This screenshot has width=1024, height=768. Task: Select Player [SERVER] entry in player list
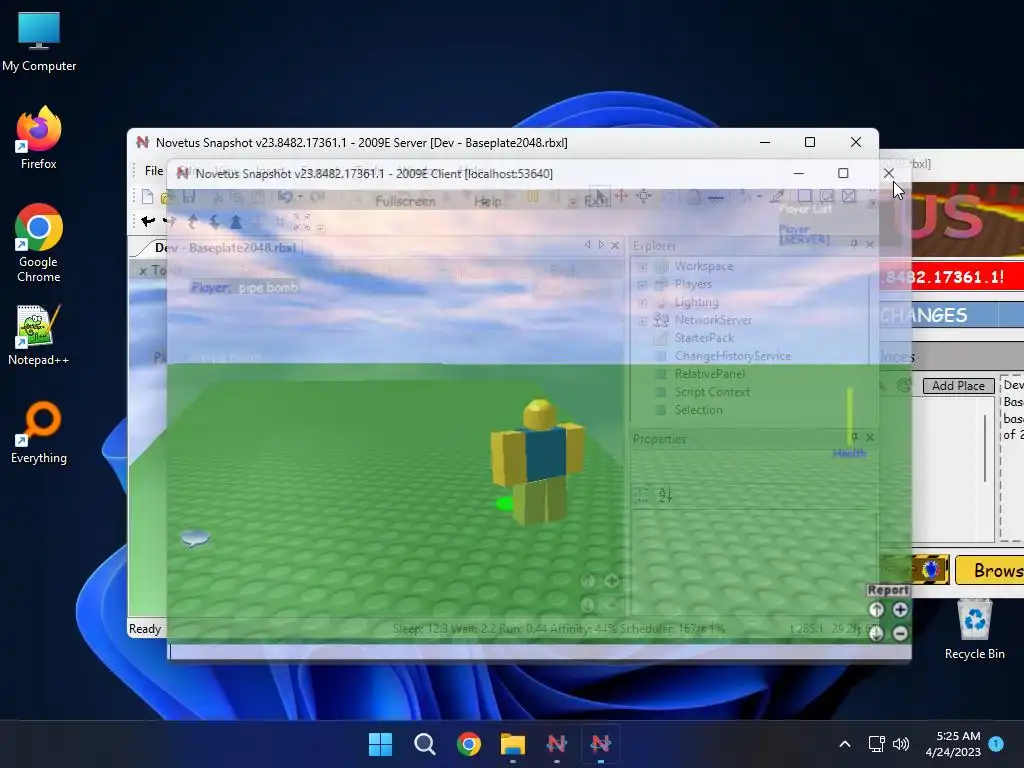[804, 234]
